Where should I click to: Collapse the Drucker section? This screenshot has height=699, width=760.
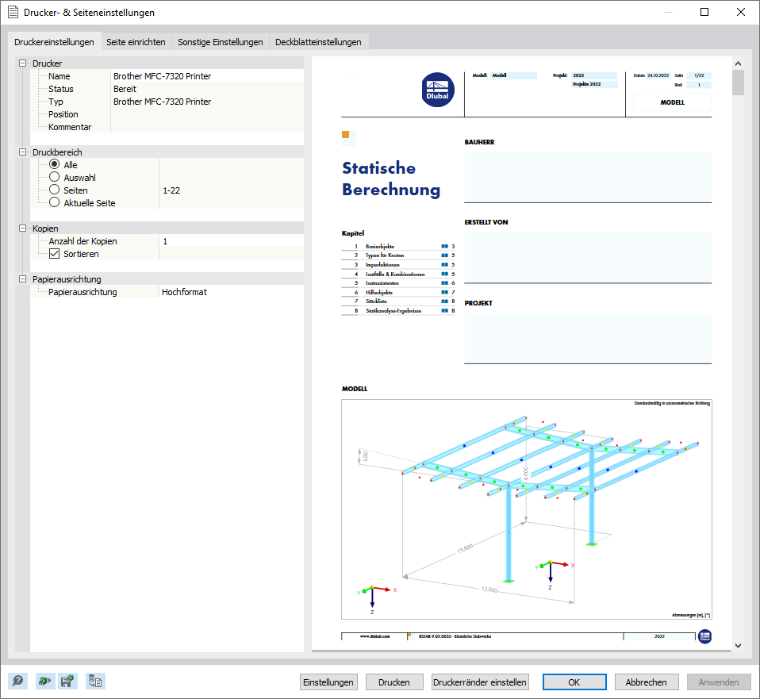pos(22,63)
